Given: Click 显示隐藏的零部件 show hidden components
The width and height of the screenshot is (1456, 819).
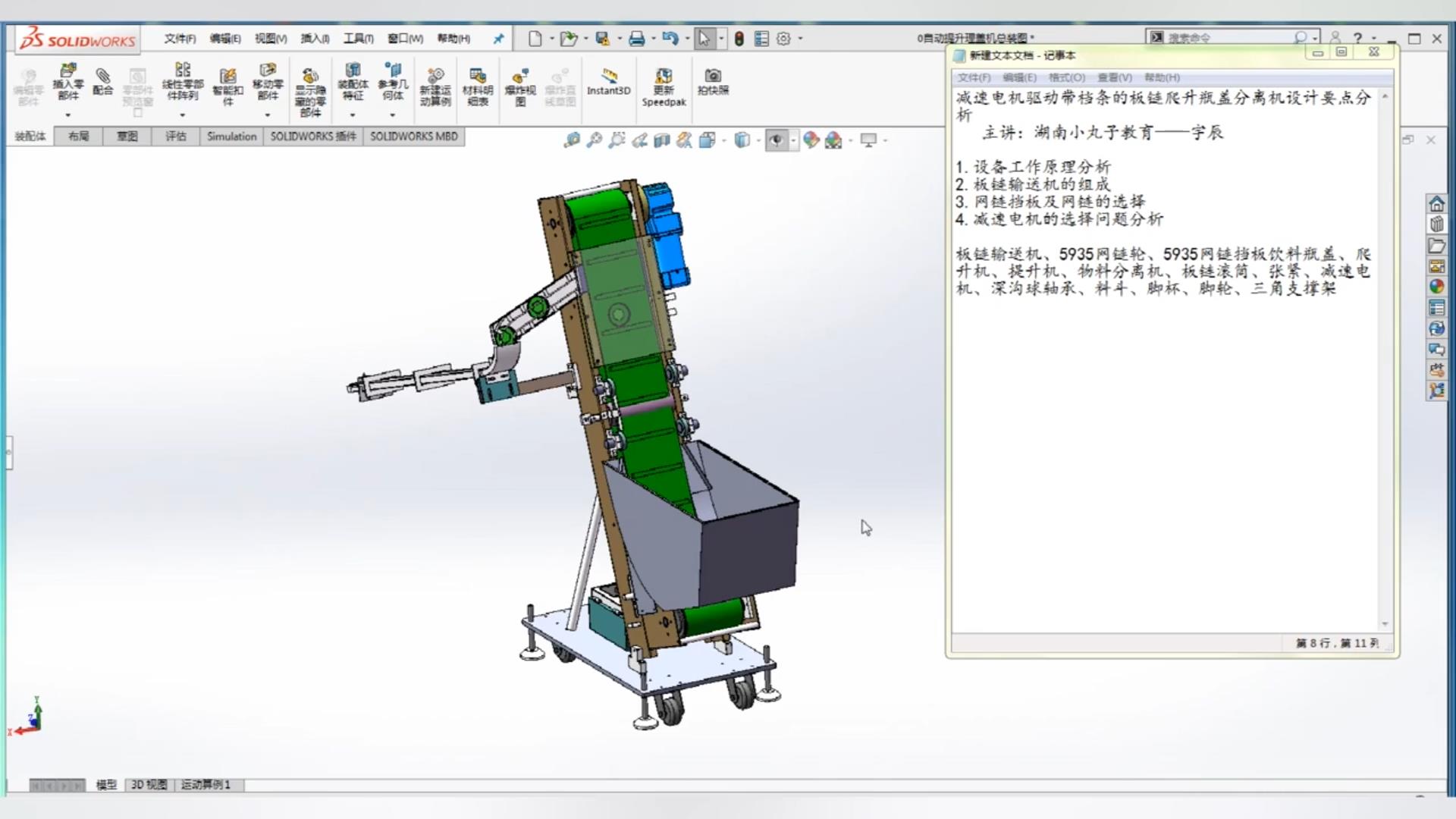Looking at the screenshot, I should (310, 91).
